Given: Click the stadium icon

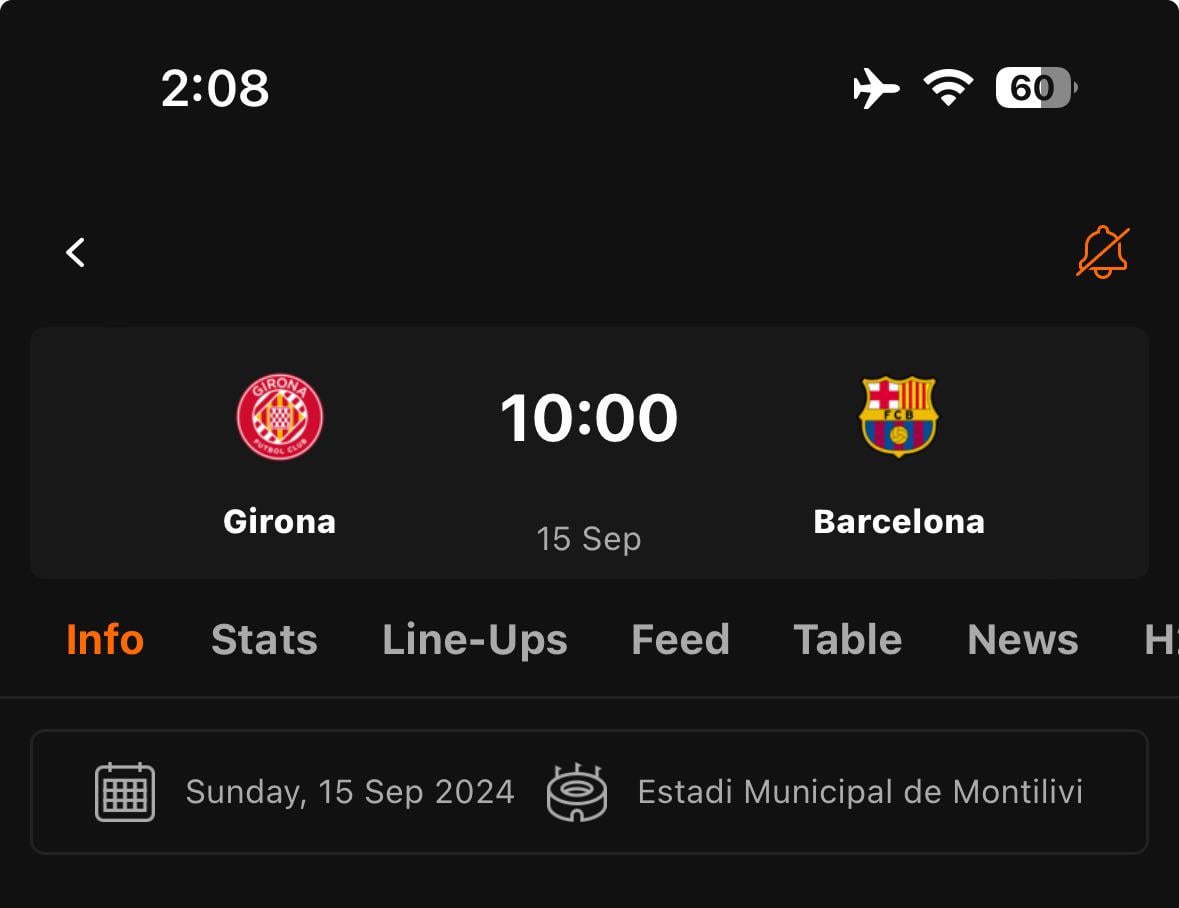Looking at the screenshot, I should 577,792.
